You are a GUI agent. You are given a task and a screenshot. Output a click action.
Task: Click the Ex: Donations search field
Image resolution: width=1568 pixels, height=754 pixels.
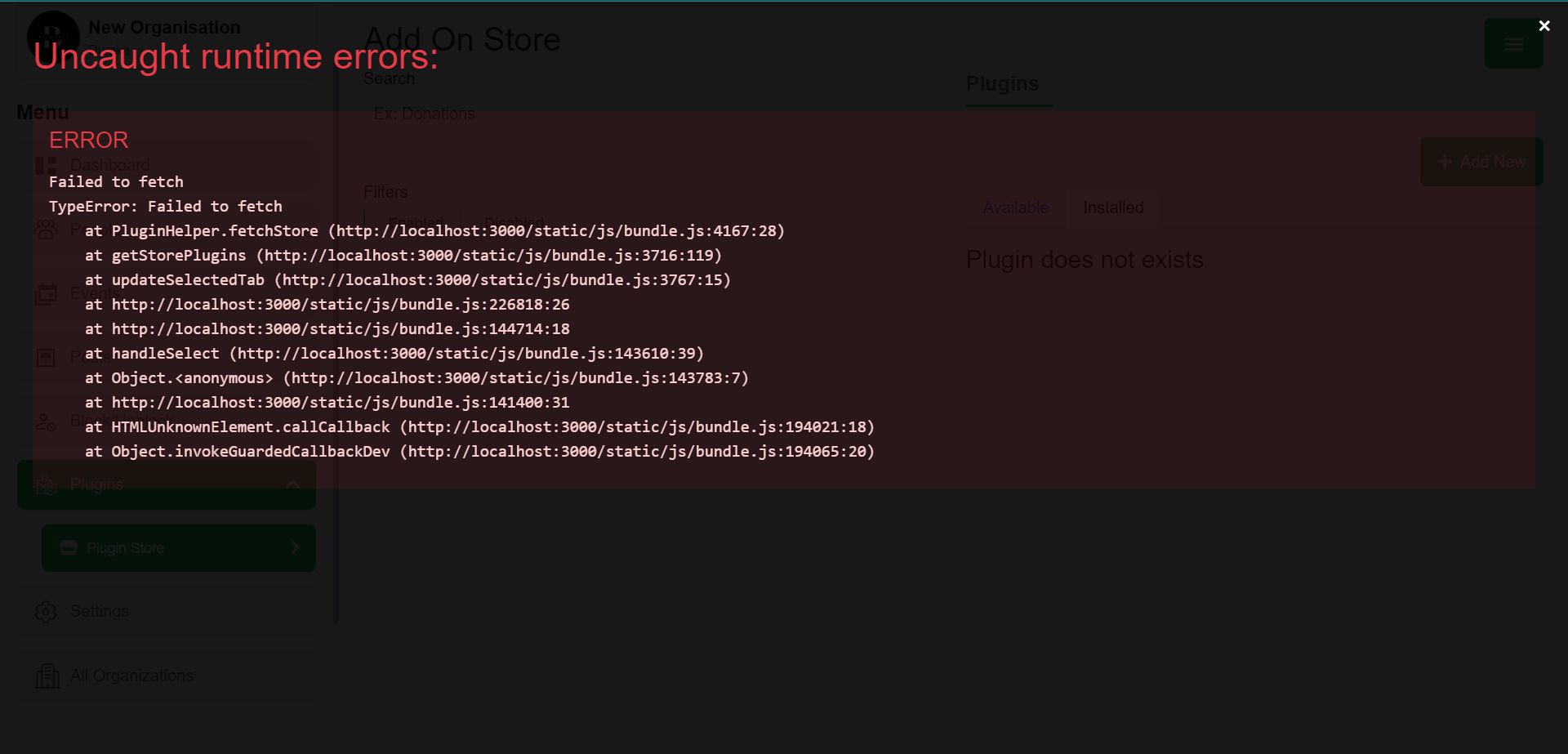(x=423, y=114)
